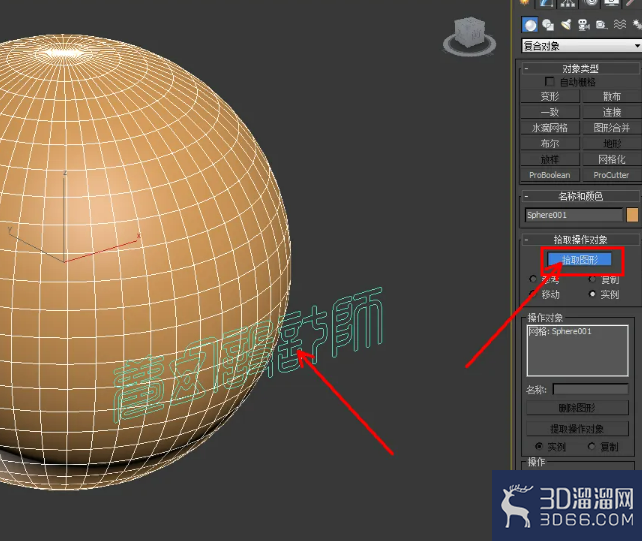Select the Systems gears icon
Viewport: 642px width, 541px height.
pyautogui.click(x=637, y=25)
